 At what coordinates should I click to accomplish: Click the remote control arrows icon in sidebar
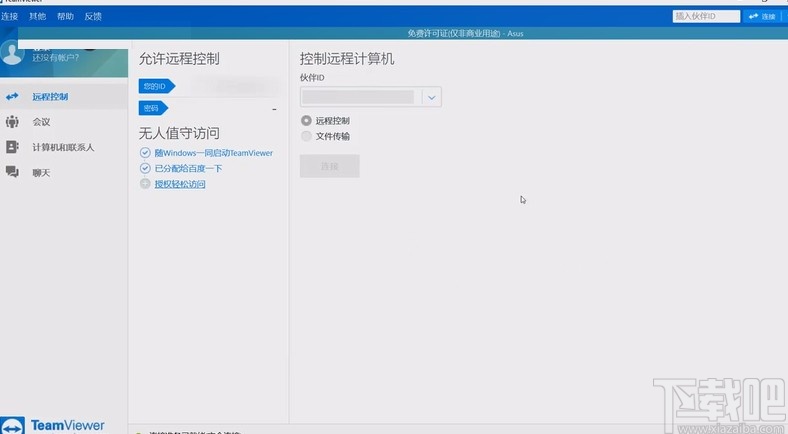[x=12, y=96]
